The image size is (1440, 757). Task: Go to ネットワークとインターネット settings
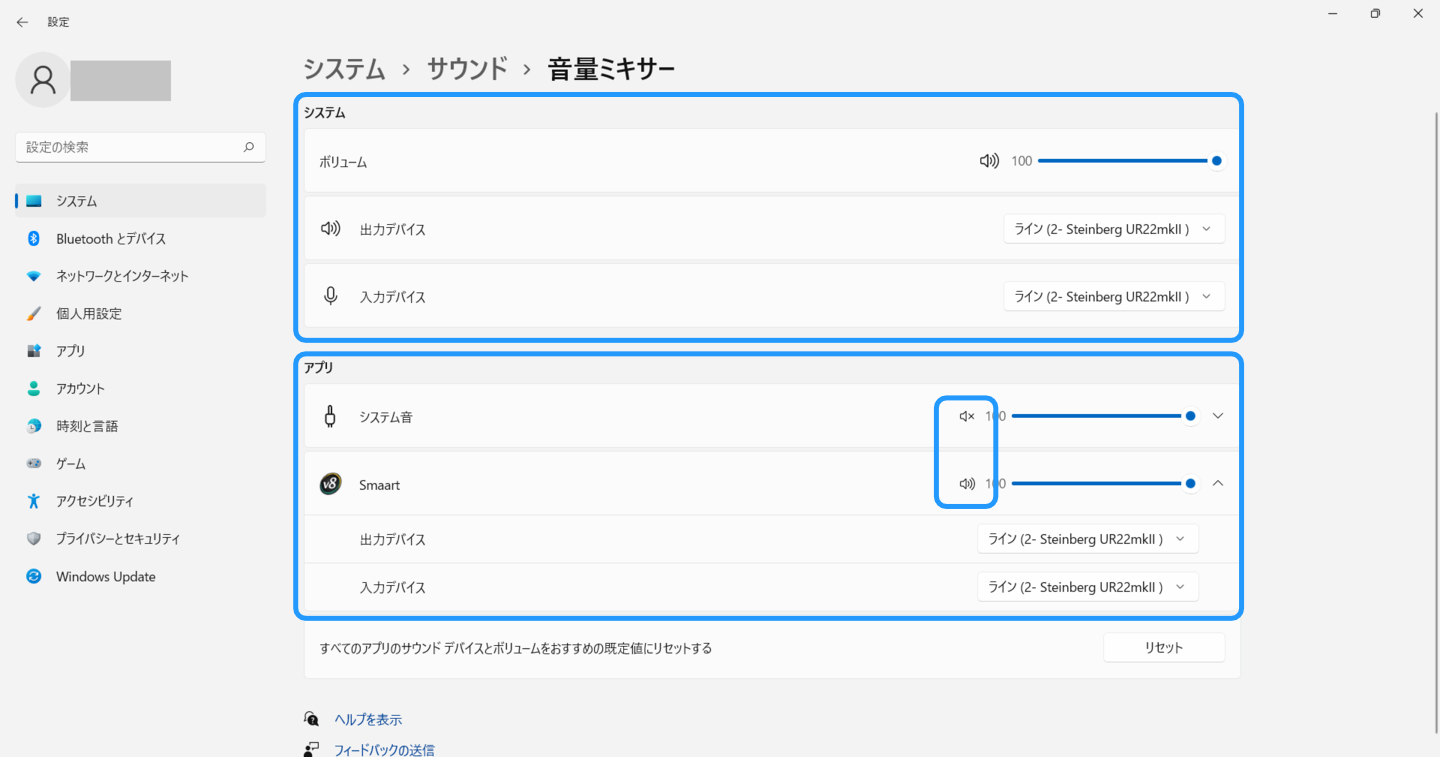[122, 276]
